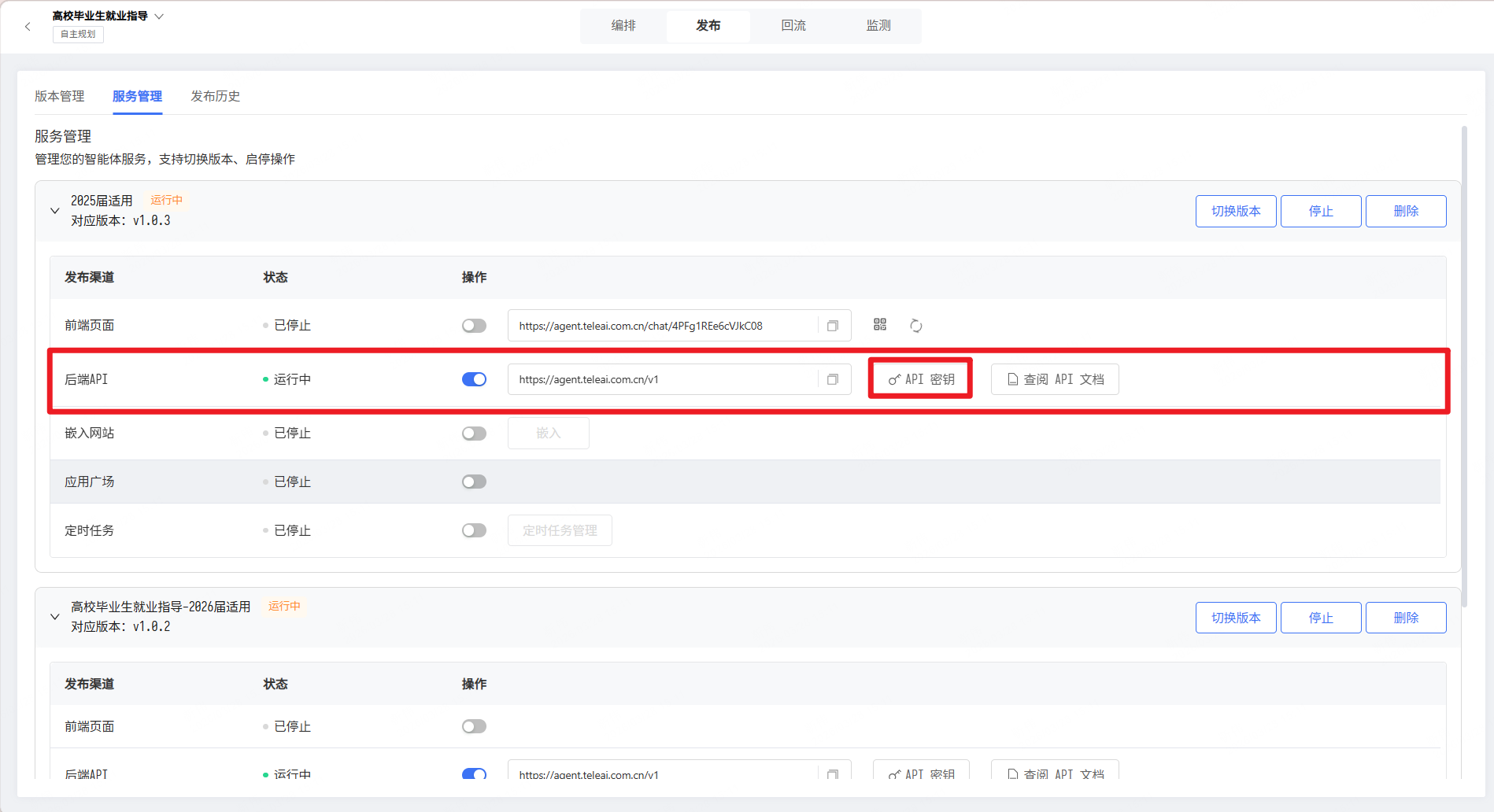This screenshot has width=1494, height=812.
Task: Open API 密钥 in 2025届适用 panel
Action: (921, 379)
